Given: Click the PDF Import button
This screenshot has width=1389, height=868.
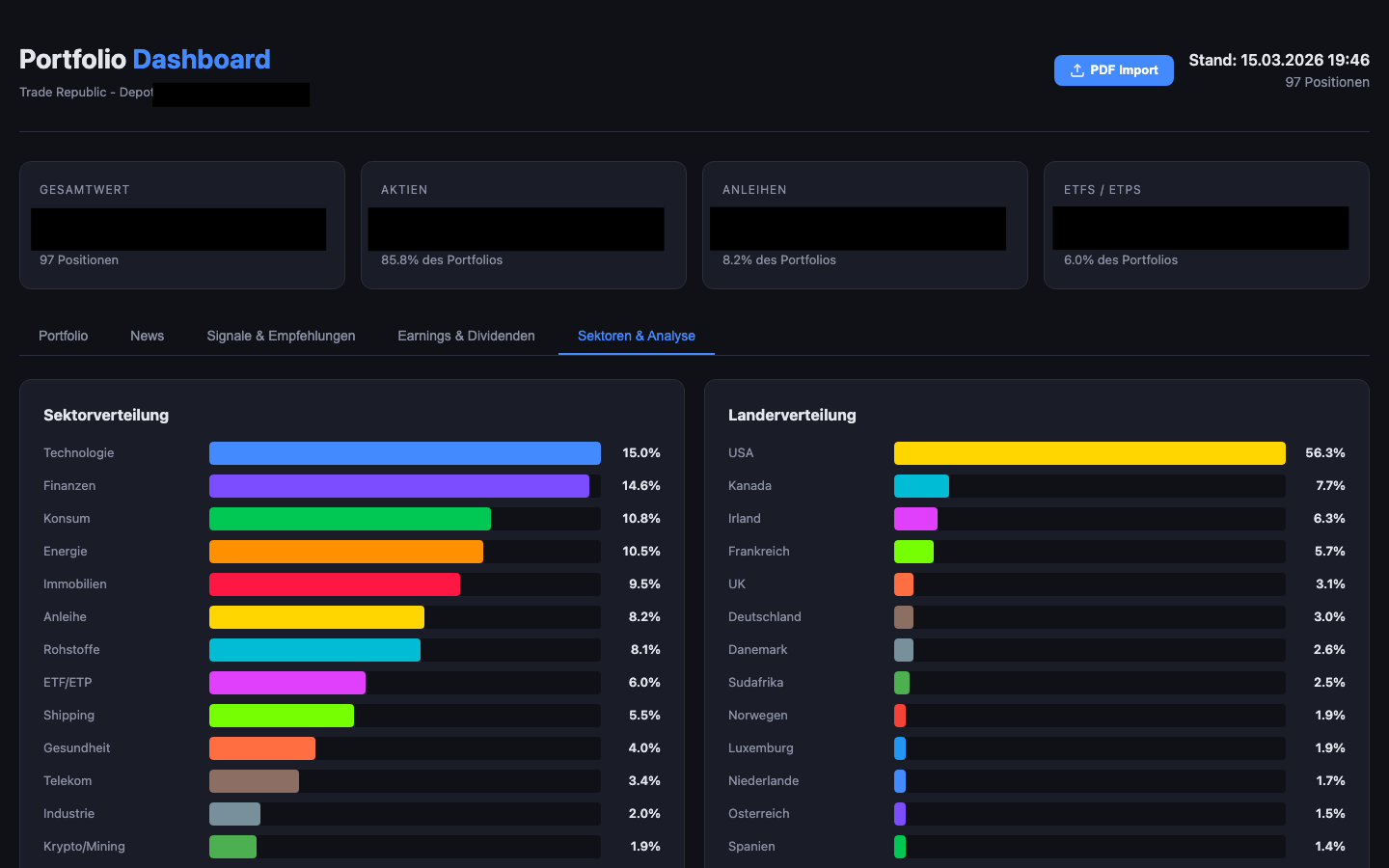Looking at the screenshot, I should point(1113,69).
